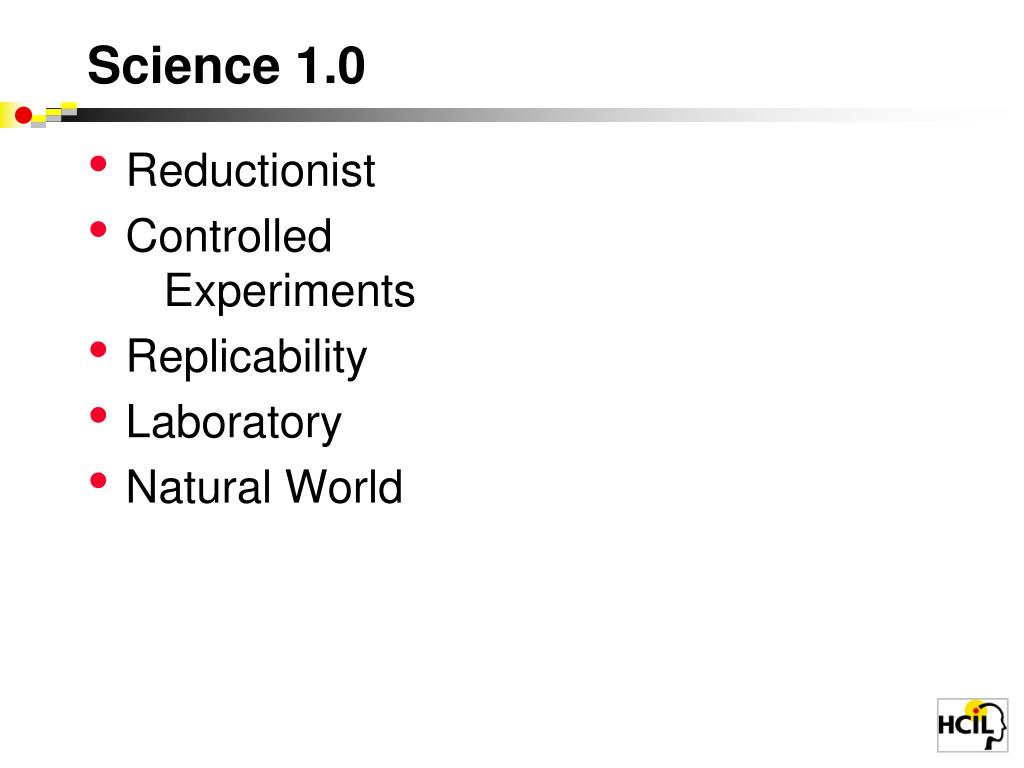Click the word Science in the title
The height and width of the screenshot is (768, 1024).
pyautogui.click(x=184, y=65)
